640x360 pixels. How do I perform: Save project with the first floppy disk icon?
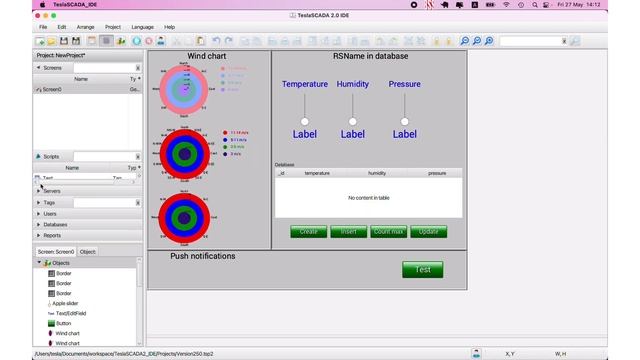point(64,41)
